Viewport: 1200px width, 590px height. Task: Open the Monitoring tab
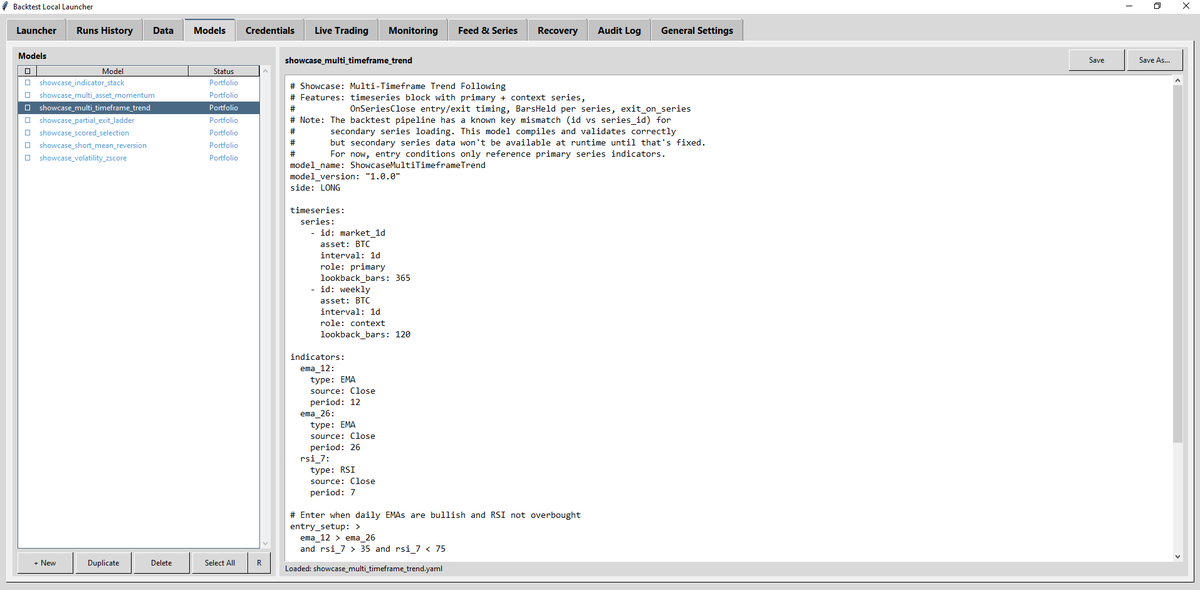tap(413, 30)
